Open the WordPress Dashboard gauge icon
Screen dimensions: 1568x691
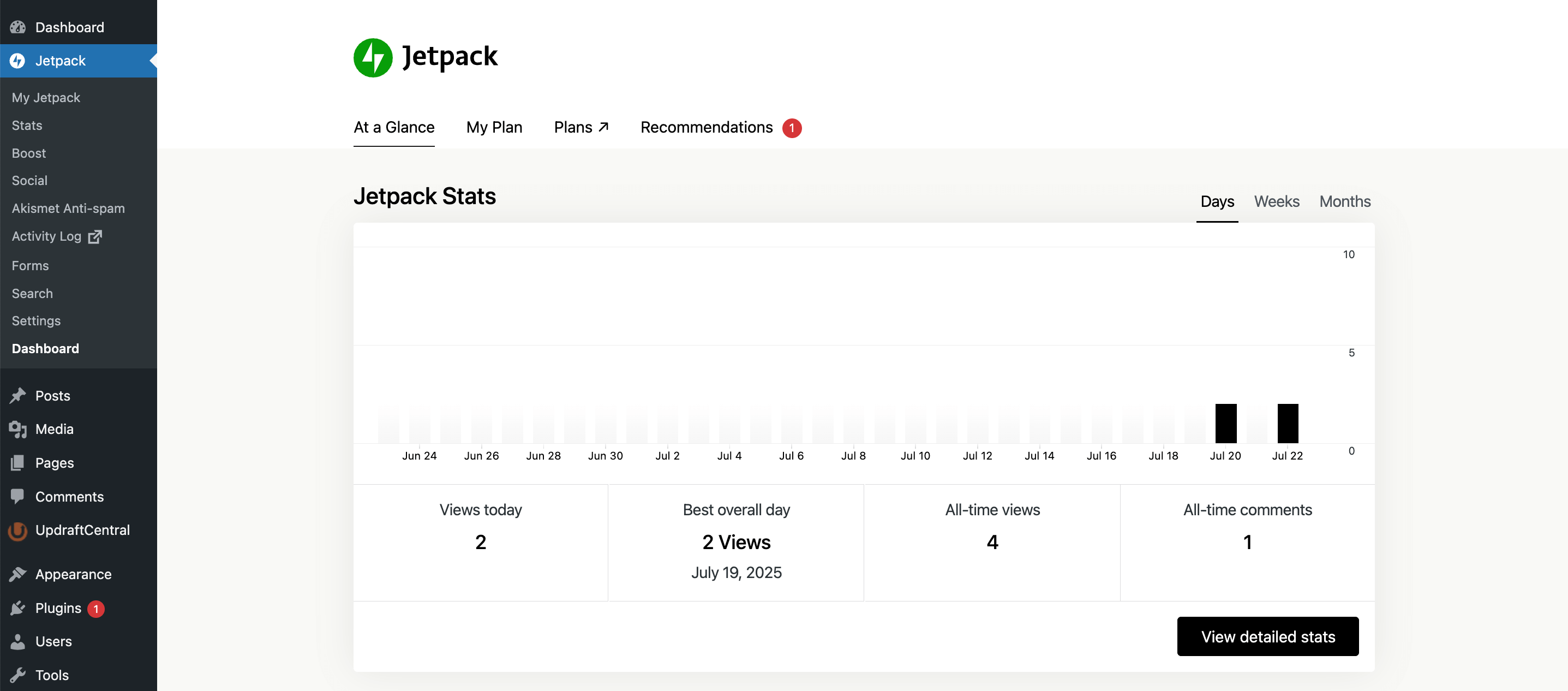point(17,27)
